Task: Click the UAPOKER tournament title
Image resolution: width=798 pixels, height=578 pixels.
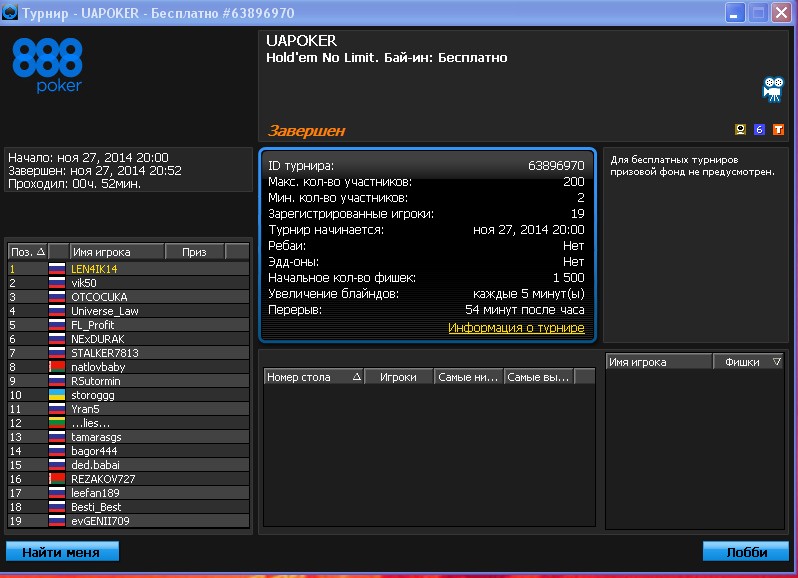Action: 301,40
